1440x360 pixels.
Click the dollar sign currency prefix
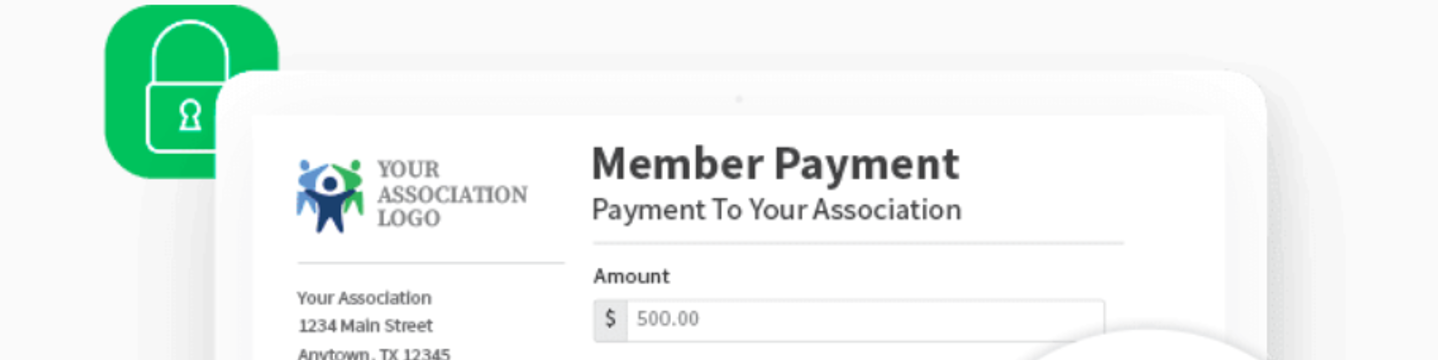pos(610,319)
